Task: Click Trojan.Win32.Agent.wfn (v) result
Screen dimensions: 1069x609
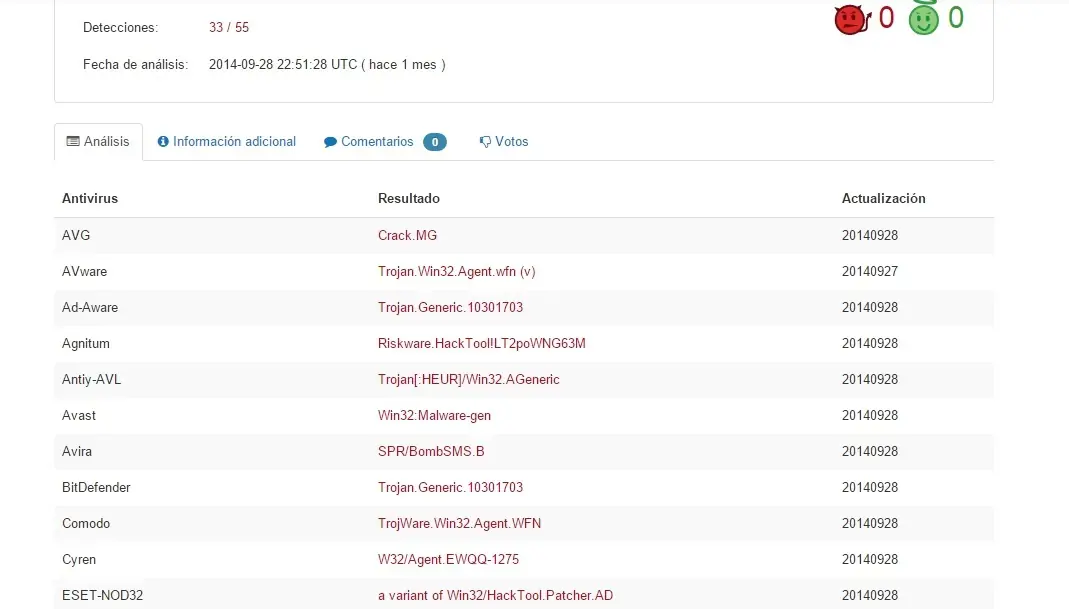Action: tap(457, 271)
